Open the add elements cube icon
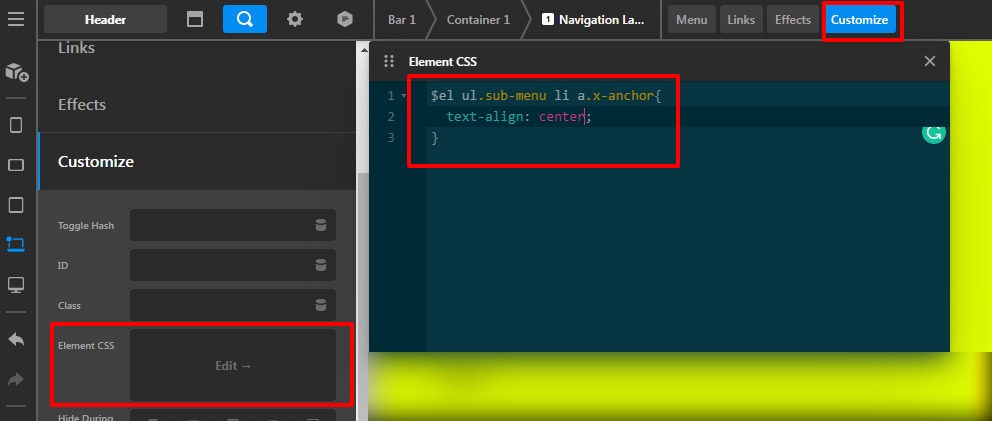 click(16, 72)
